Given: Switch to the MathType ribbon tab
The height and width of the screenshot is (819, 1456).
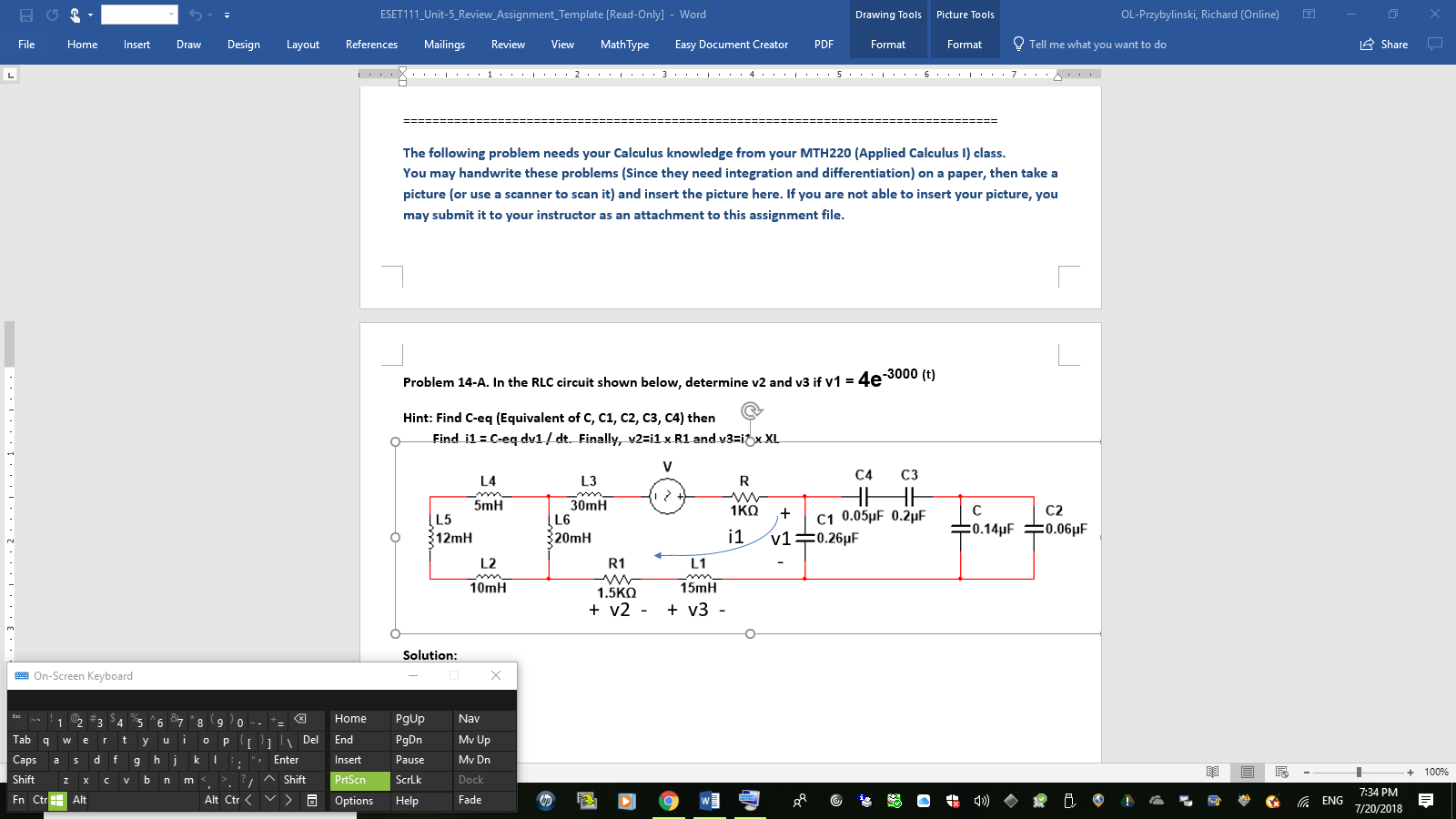Looking at the screenshot, I should (624, 44).
